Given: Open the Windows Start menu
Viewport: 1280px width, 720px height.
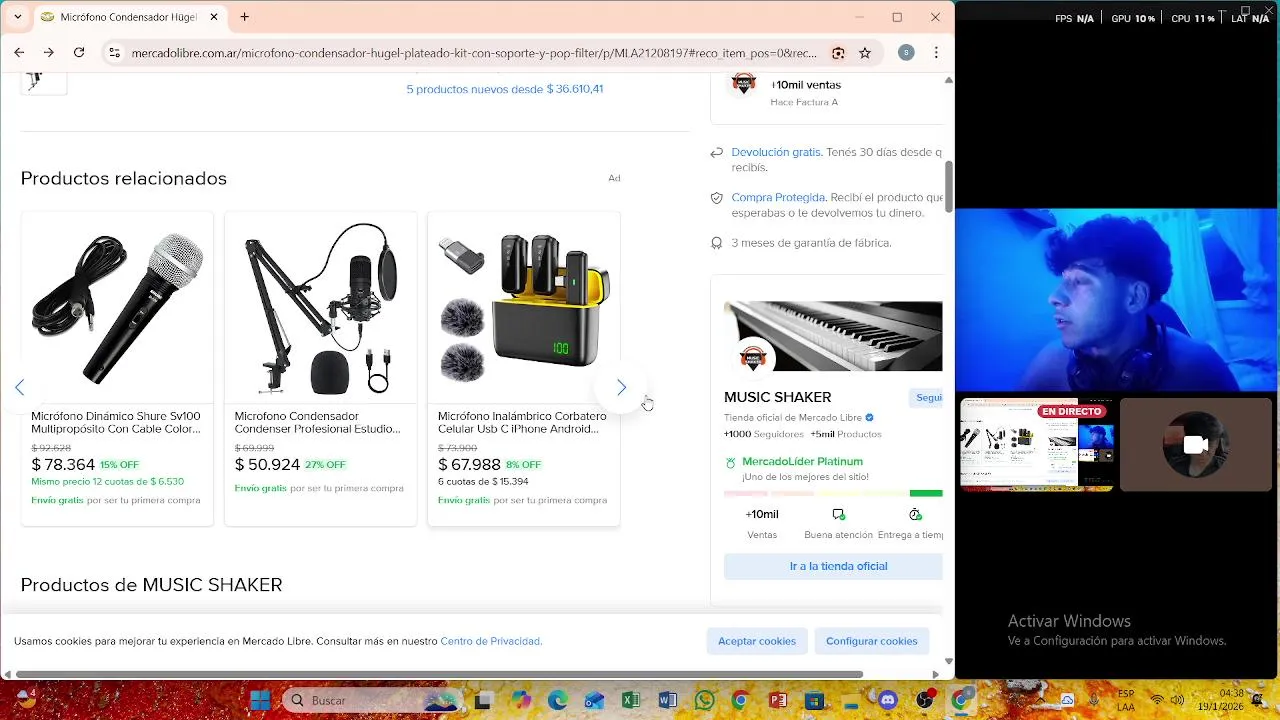Looking at the screenshot, I should coord(260,700).
